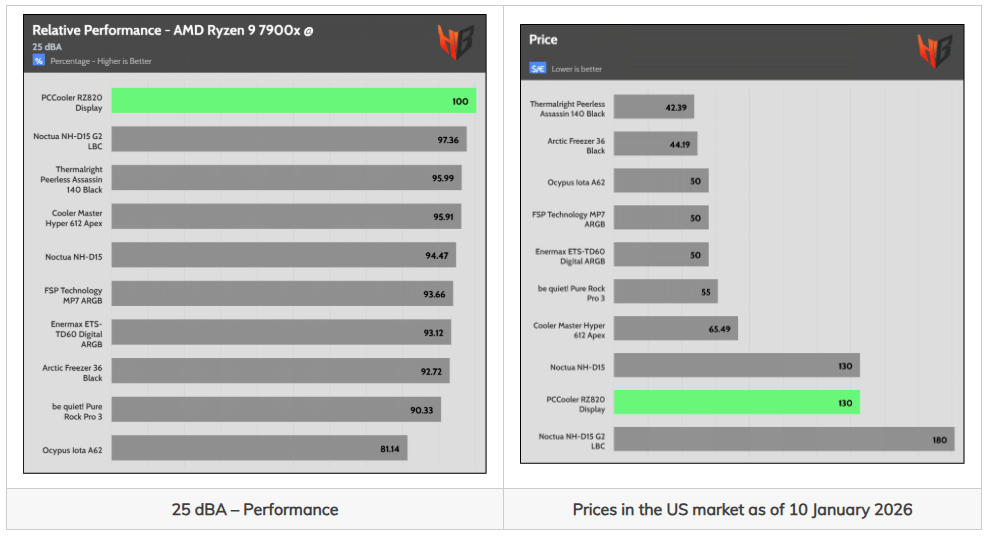Click the blue $/€ icon beside Lower is better
This screenshot has width=990, height=539.
coord(537,68)
